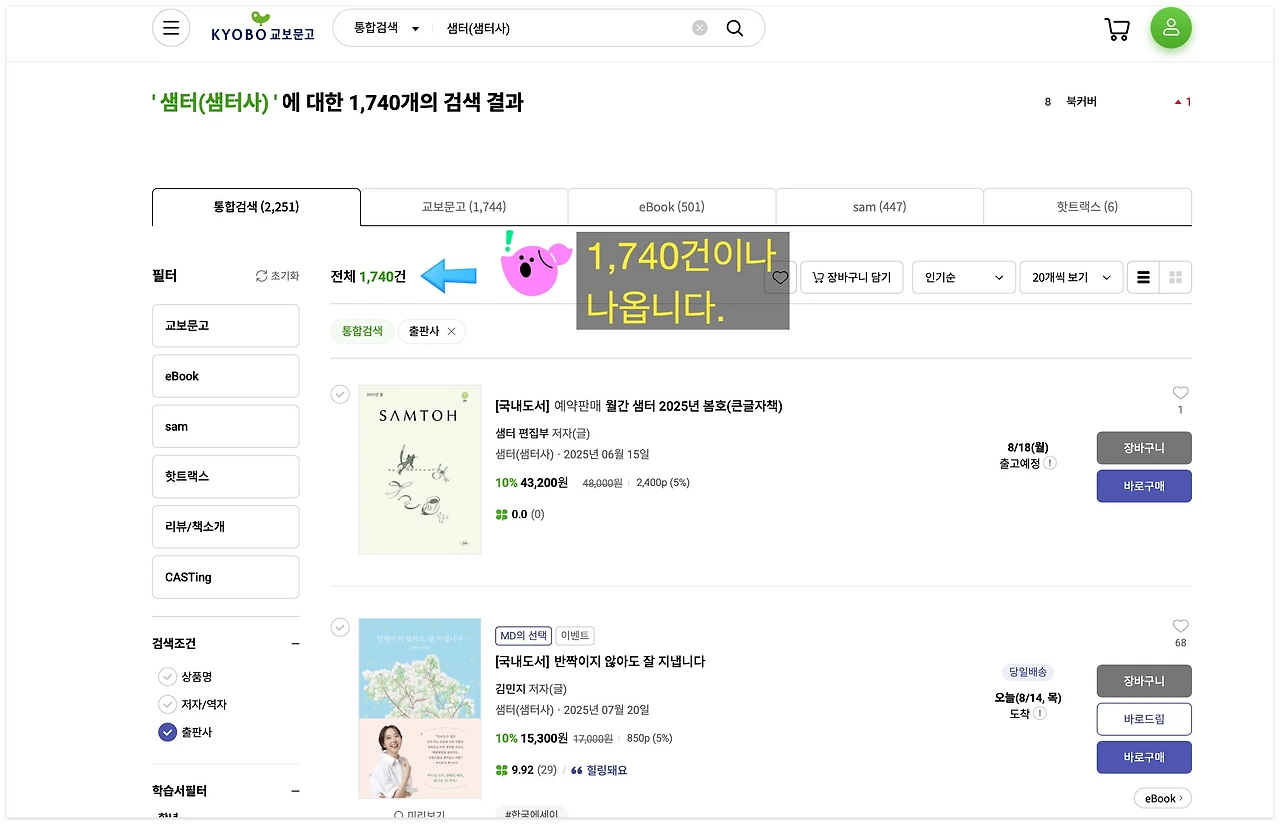Screen dimensions: 1280x824
Task: Open the hamburger main menu
Action: click(x=171, y=28)
